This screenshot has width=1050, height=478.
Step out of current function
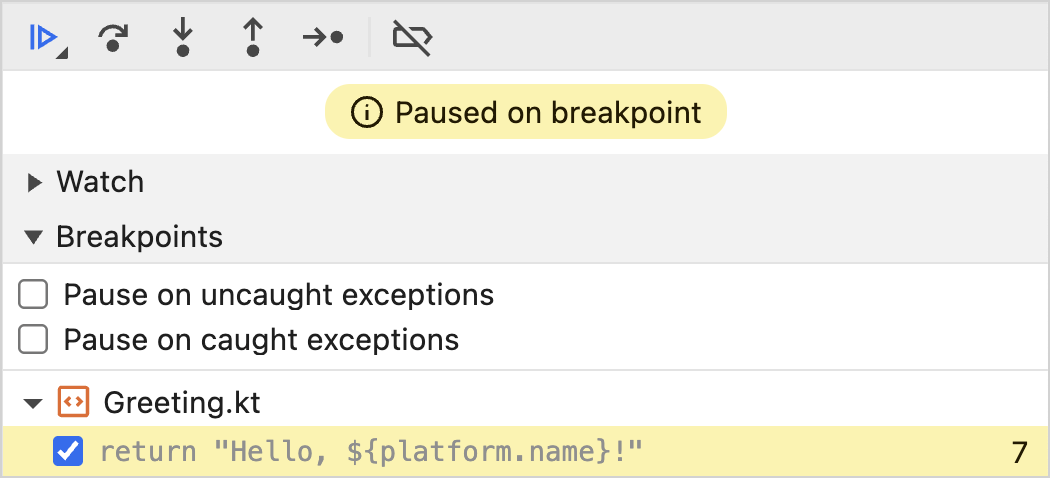tap(253, 37)
